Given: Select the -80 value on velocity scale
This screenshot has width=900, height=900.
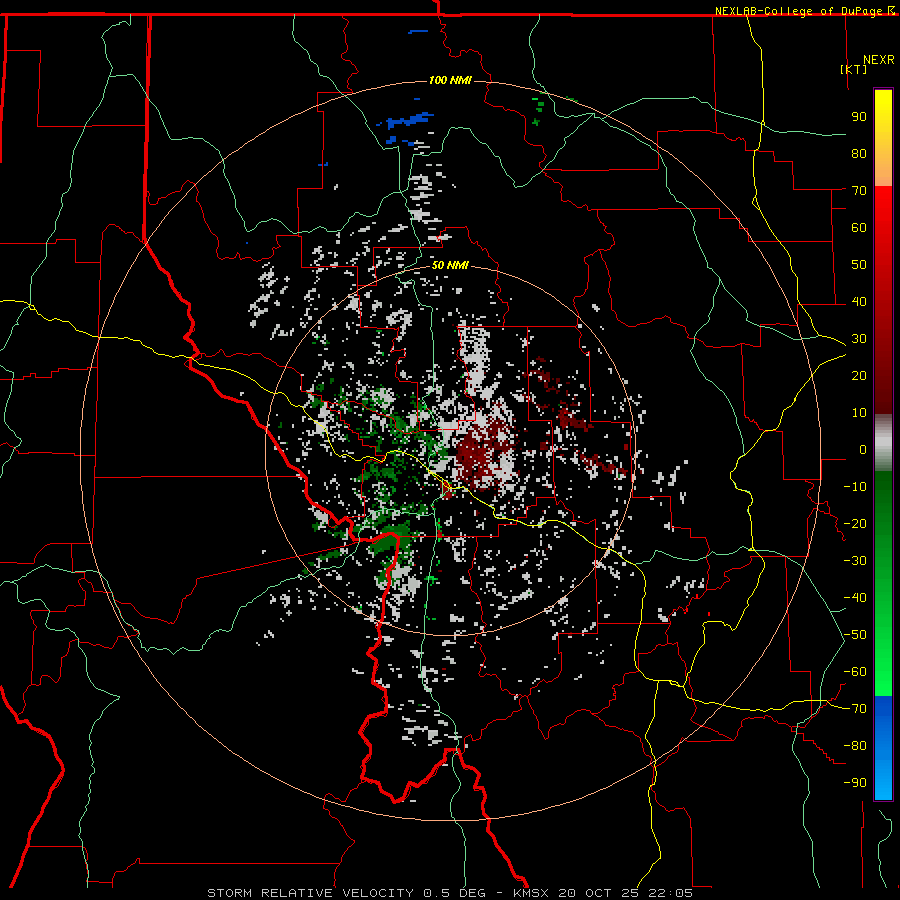Looking at the screenshot, I should coord(855,746).
